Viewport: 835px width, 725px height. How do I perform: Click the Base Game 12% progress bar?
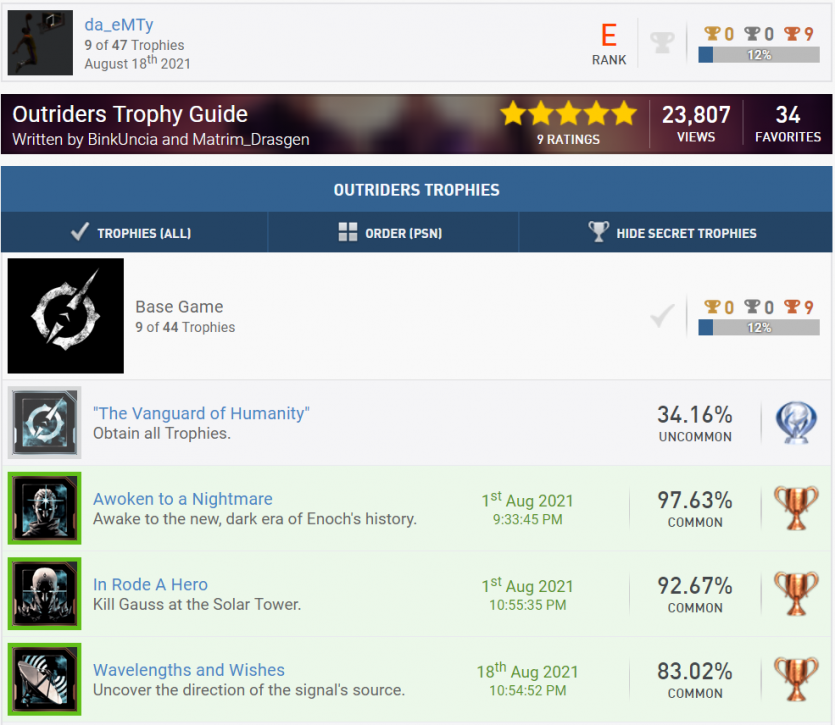tap(759, 328)
